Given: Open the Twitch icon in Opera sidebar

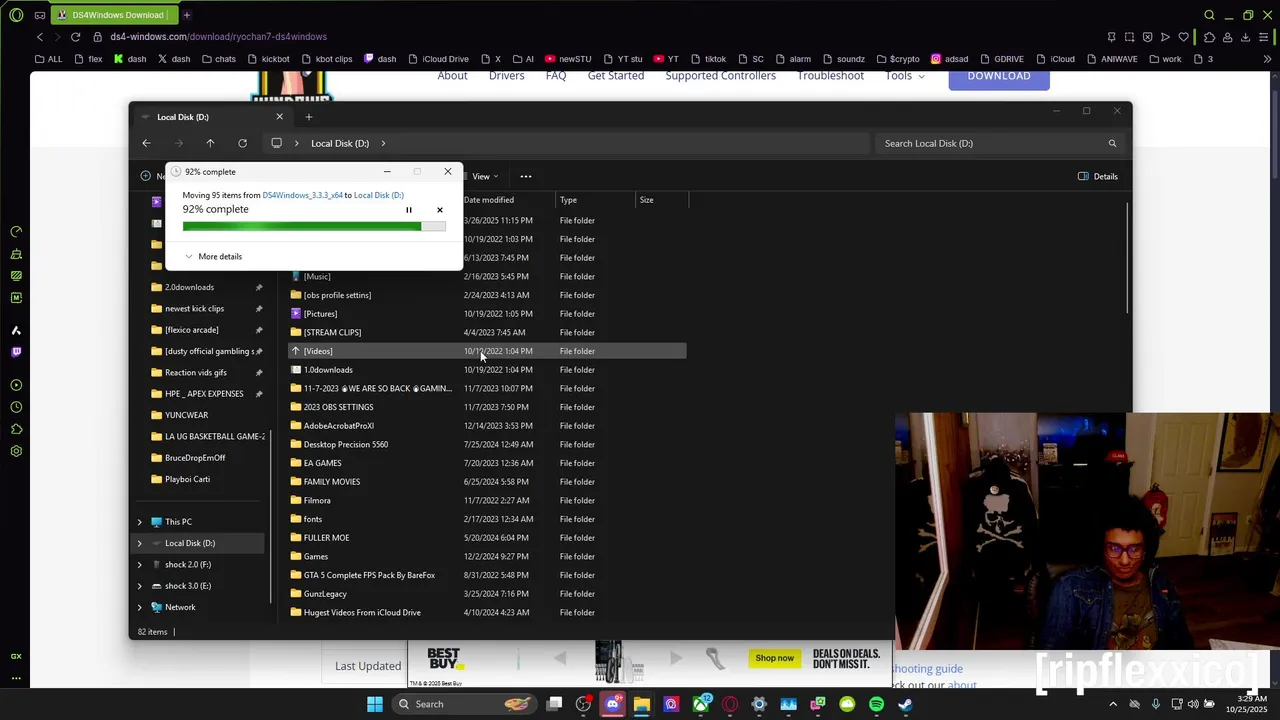Looking at the screenshot, I should (x=16, y=352).
